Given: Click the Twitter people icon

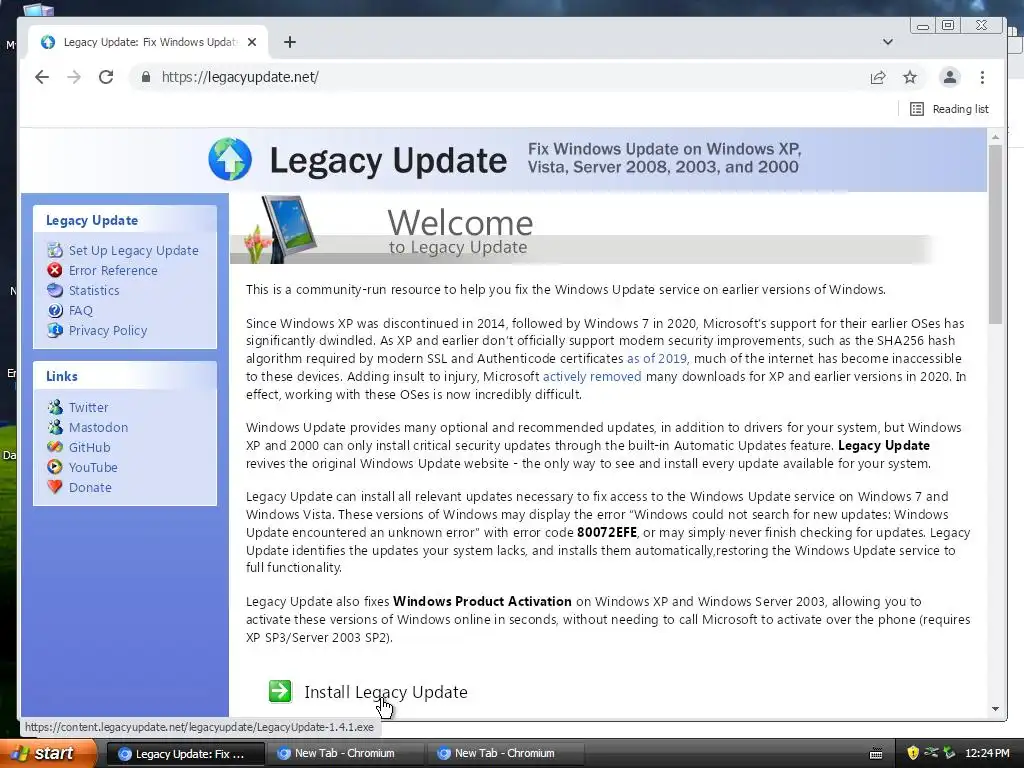Looking at the screenshot, I should (55, 407).
